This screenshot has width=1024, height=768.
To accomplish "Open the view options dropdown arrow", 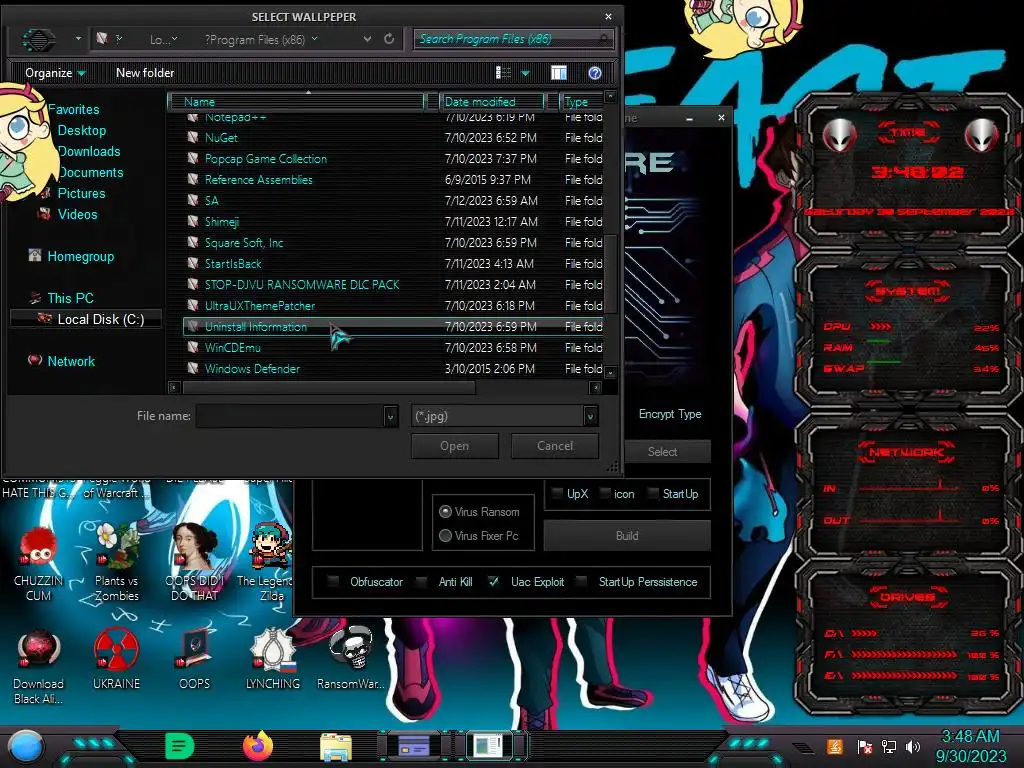I will point(525,73).
